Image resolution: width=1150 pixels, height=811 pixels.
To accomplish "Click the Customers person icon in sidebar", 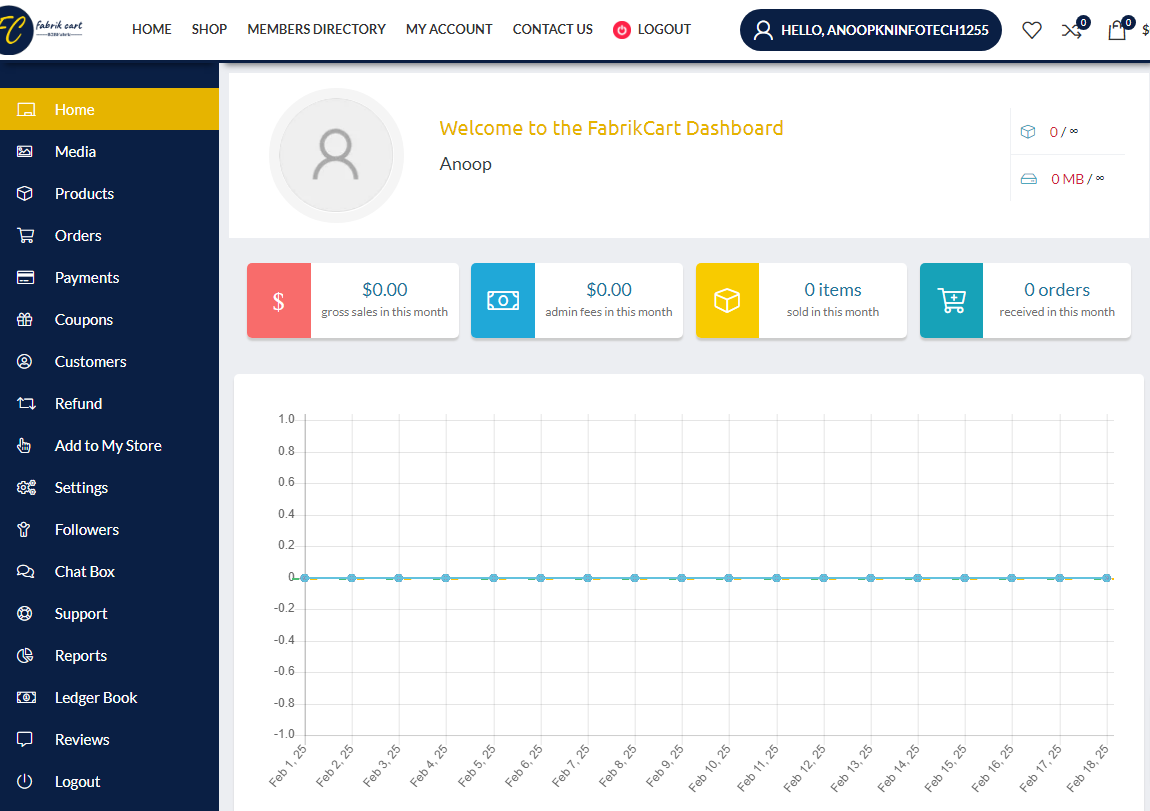I will click(25, 362).
